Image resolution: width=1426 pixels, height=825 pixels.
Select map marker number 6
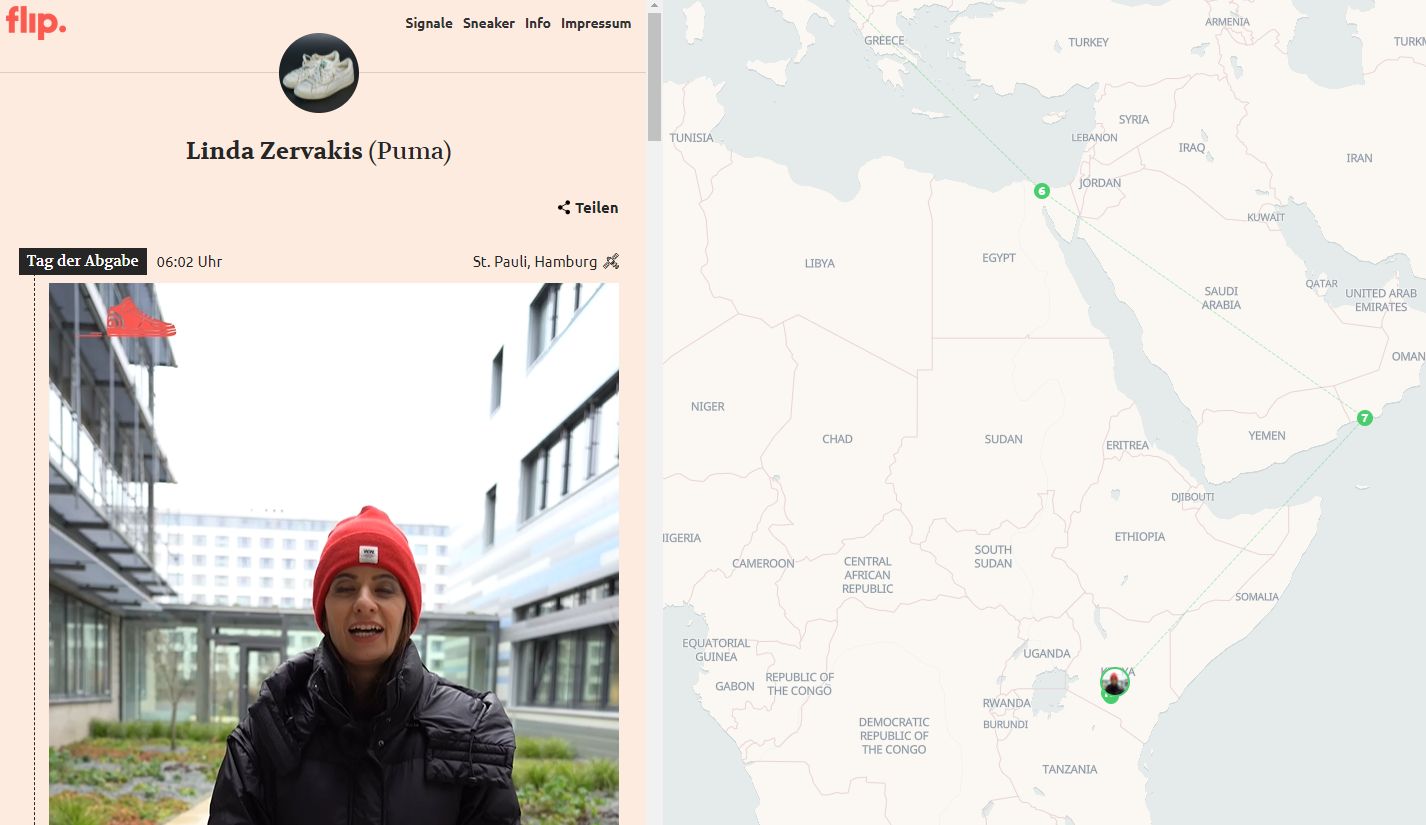click(x=1042, y=191)
